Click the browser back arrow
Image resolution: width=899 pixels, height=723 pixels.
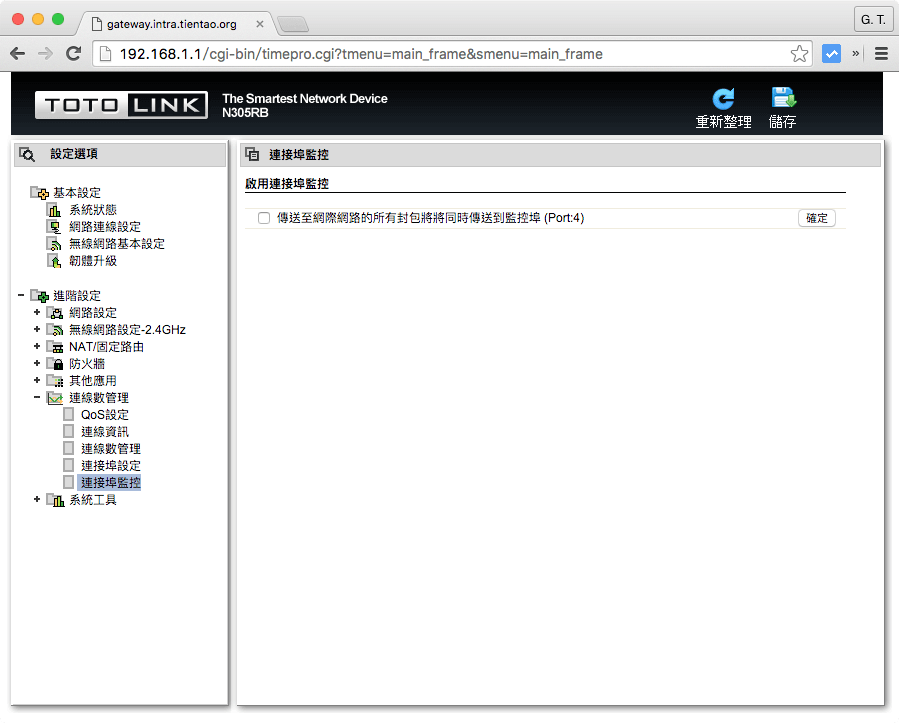[18, 54]
